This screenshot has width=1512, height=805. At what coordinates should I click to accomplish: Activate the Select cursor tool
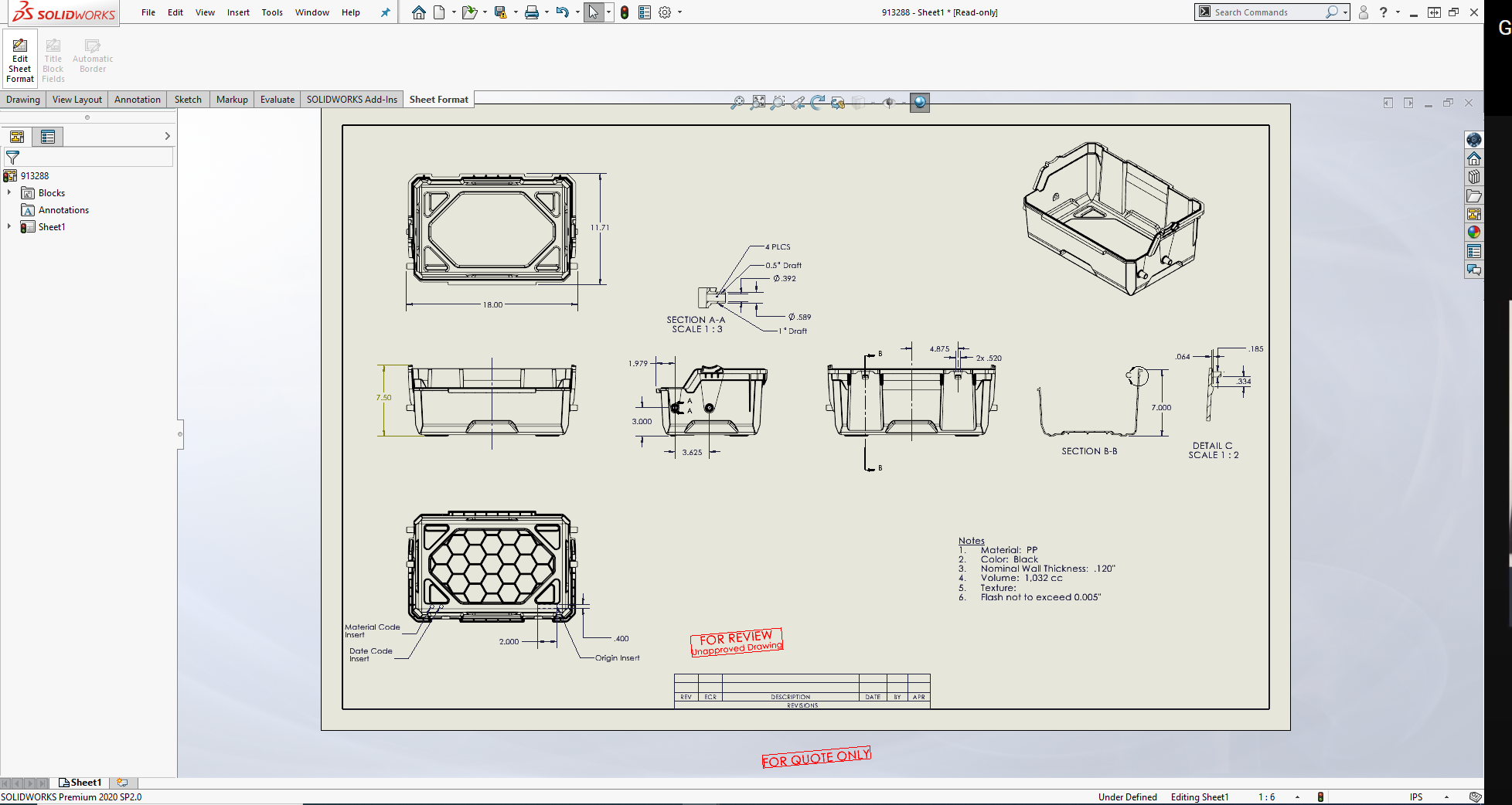coord(593,12)
